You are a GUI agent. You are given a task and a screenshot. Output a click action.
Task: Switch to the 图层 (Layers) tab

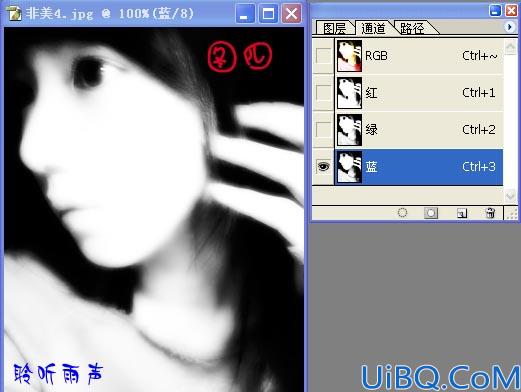click(x=335, y=28)
